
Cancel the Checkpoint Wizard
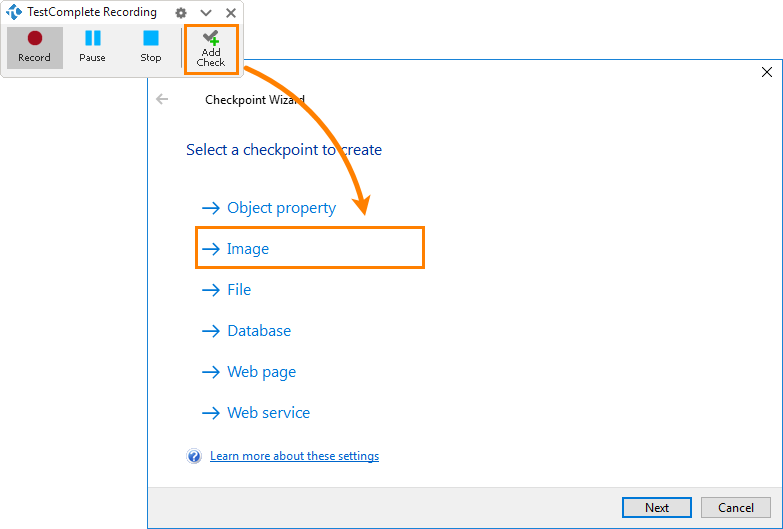(x=736, y=508)
